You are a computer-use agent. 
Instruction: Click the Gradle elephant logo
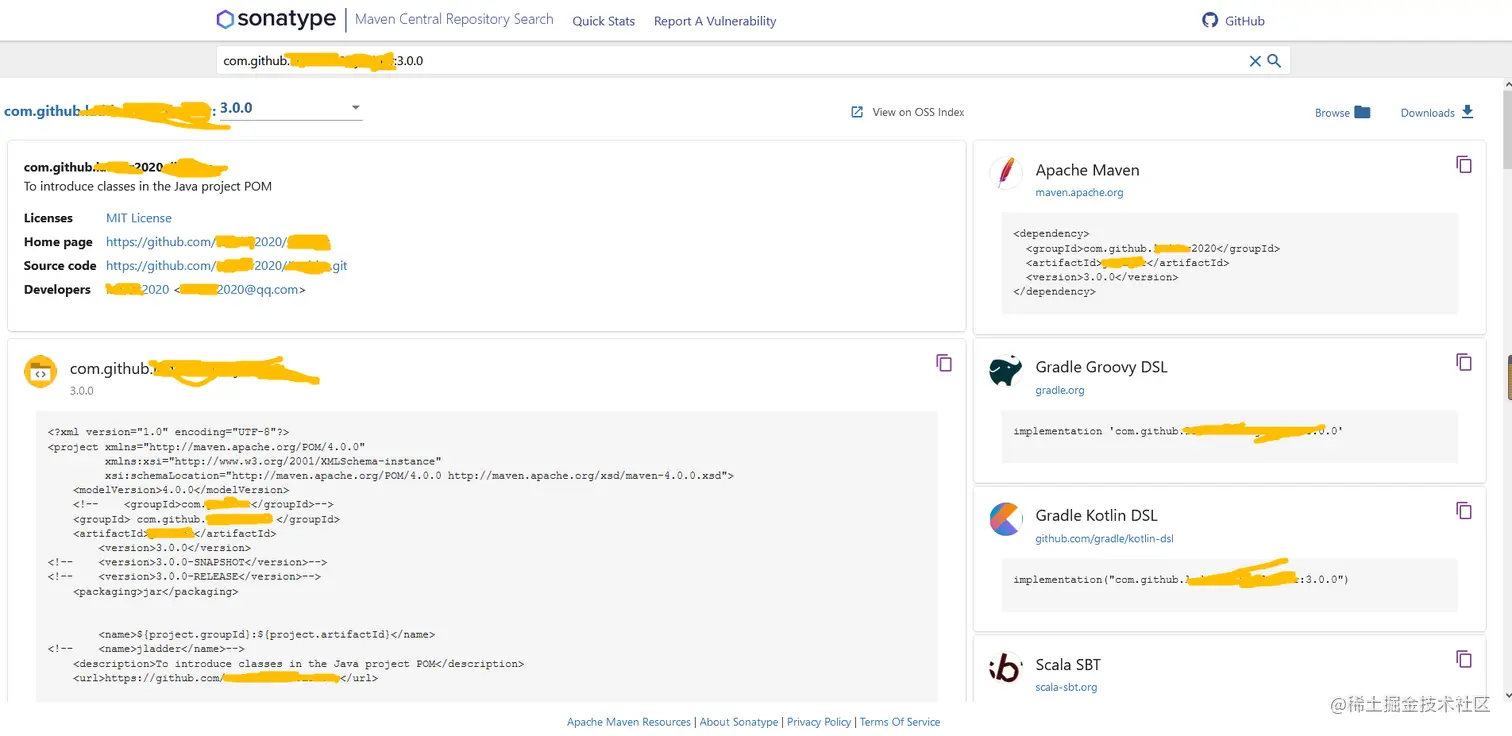[1006, 371]
